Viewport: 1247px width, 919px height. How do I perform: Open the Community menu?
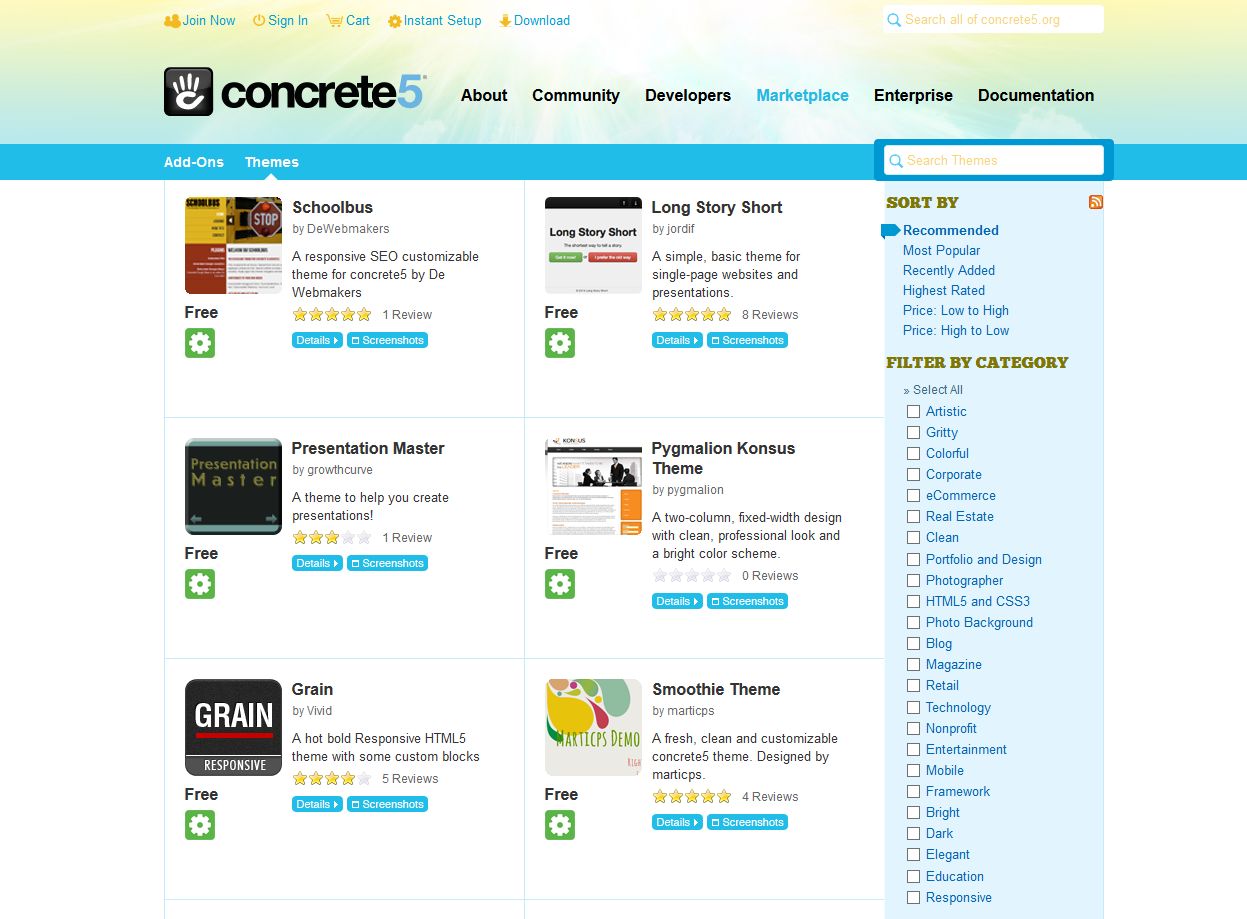tap(576, 96)
